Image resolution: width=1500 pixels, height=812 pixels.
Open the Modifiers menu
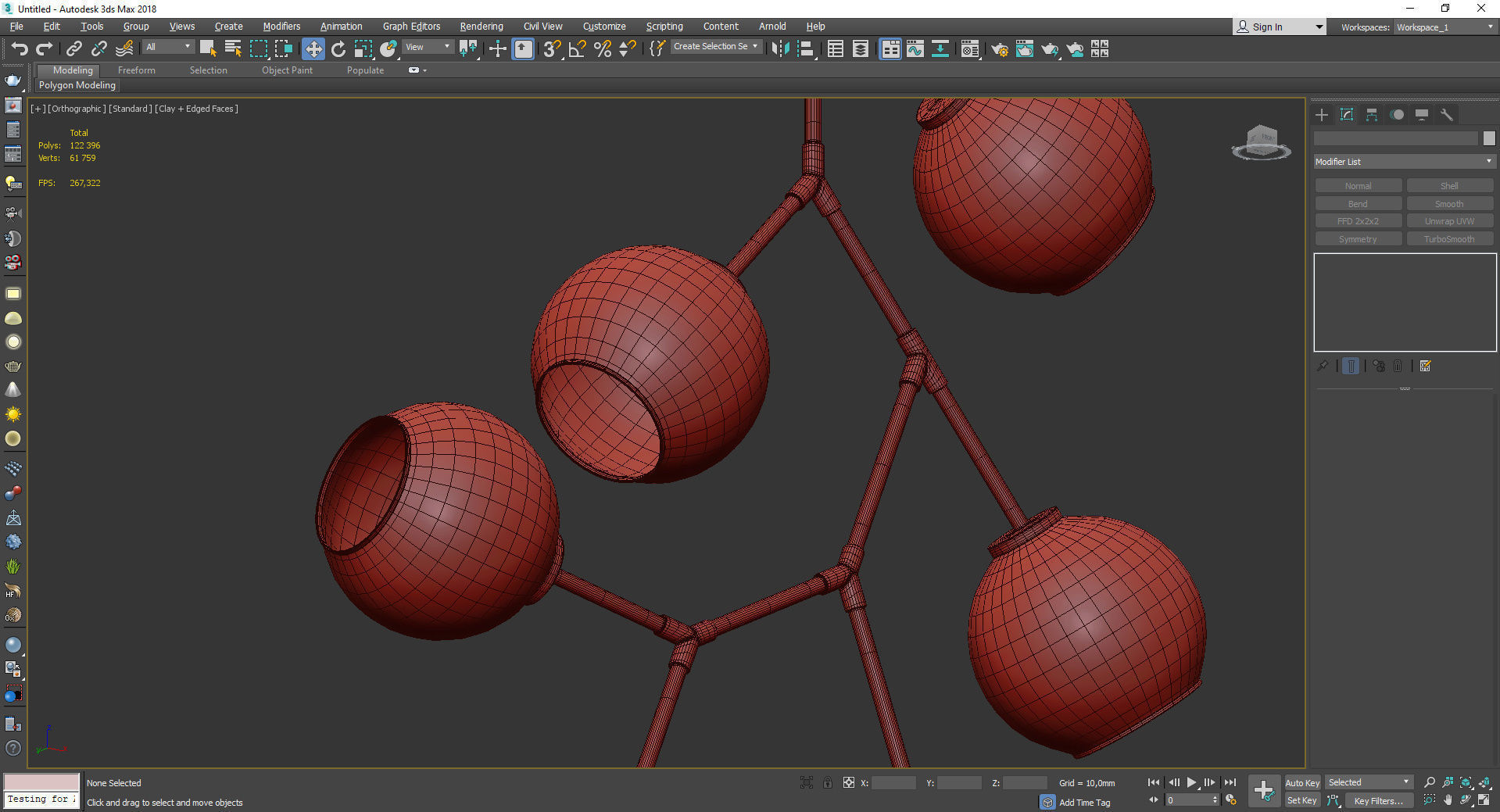(x=281, y=27)
